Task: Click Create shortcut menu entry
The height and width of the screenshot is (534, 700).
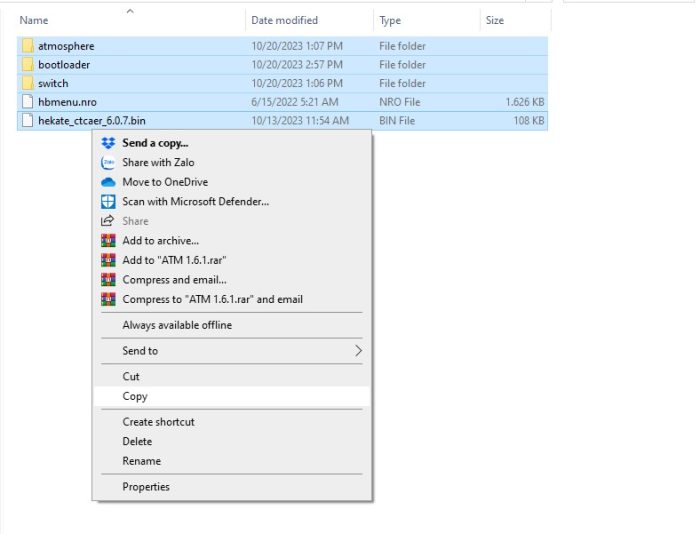Action: tap(158, 422)
